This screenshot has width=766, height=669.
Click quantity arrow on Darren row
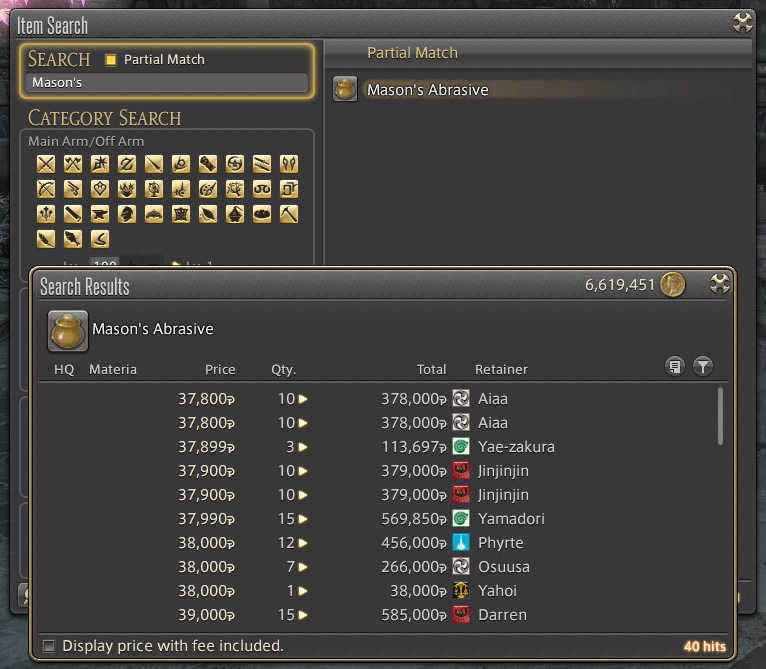coord(303,614)
